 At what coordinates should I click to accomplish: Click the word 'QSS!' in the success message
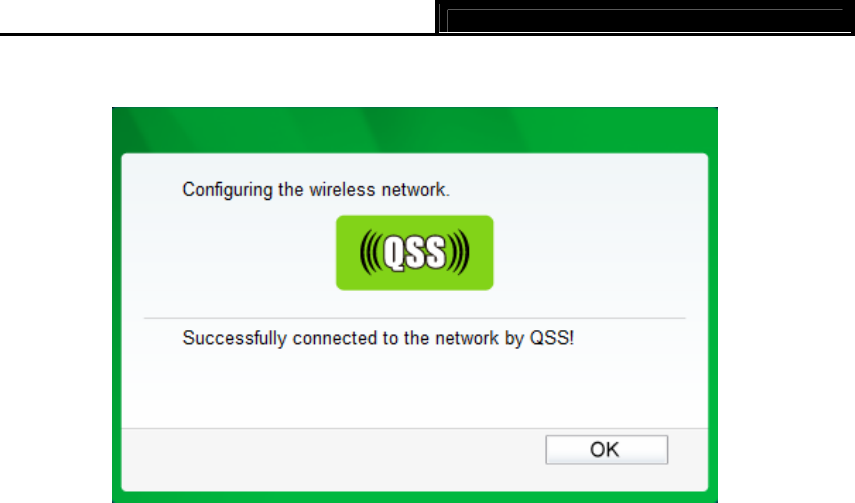coord(552,338)
